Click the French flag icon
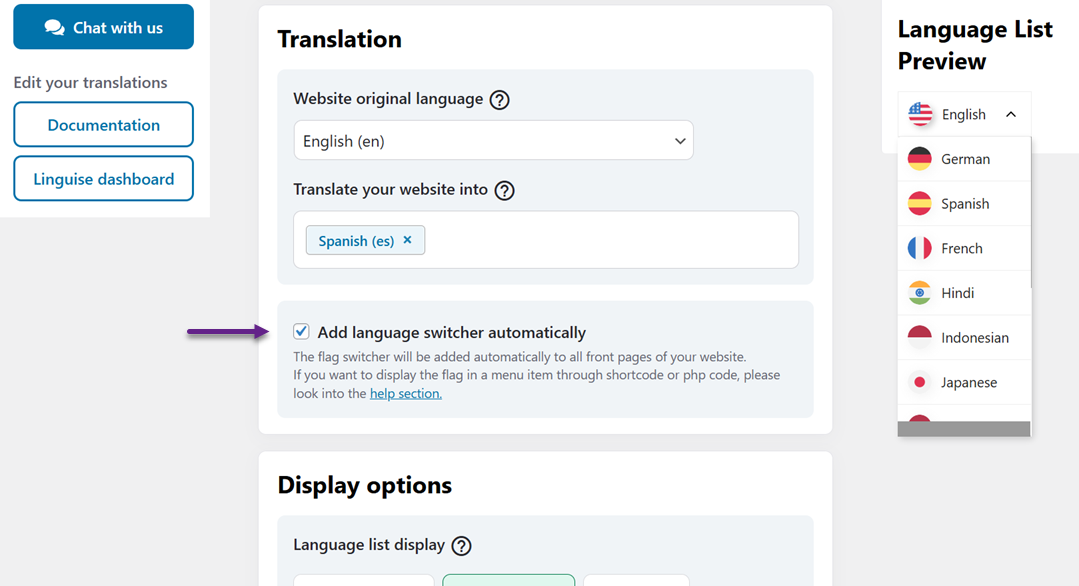This screenshot has width=1079, height=586. click(920, 248)
